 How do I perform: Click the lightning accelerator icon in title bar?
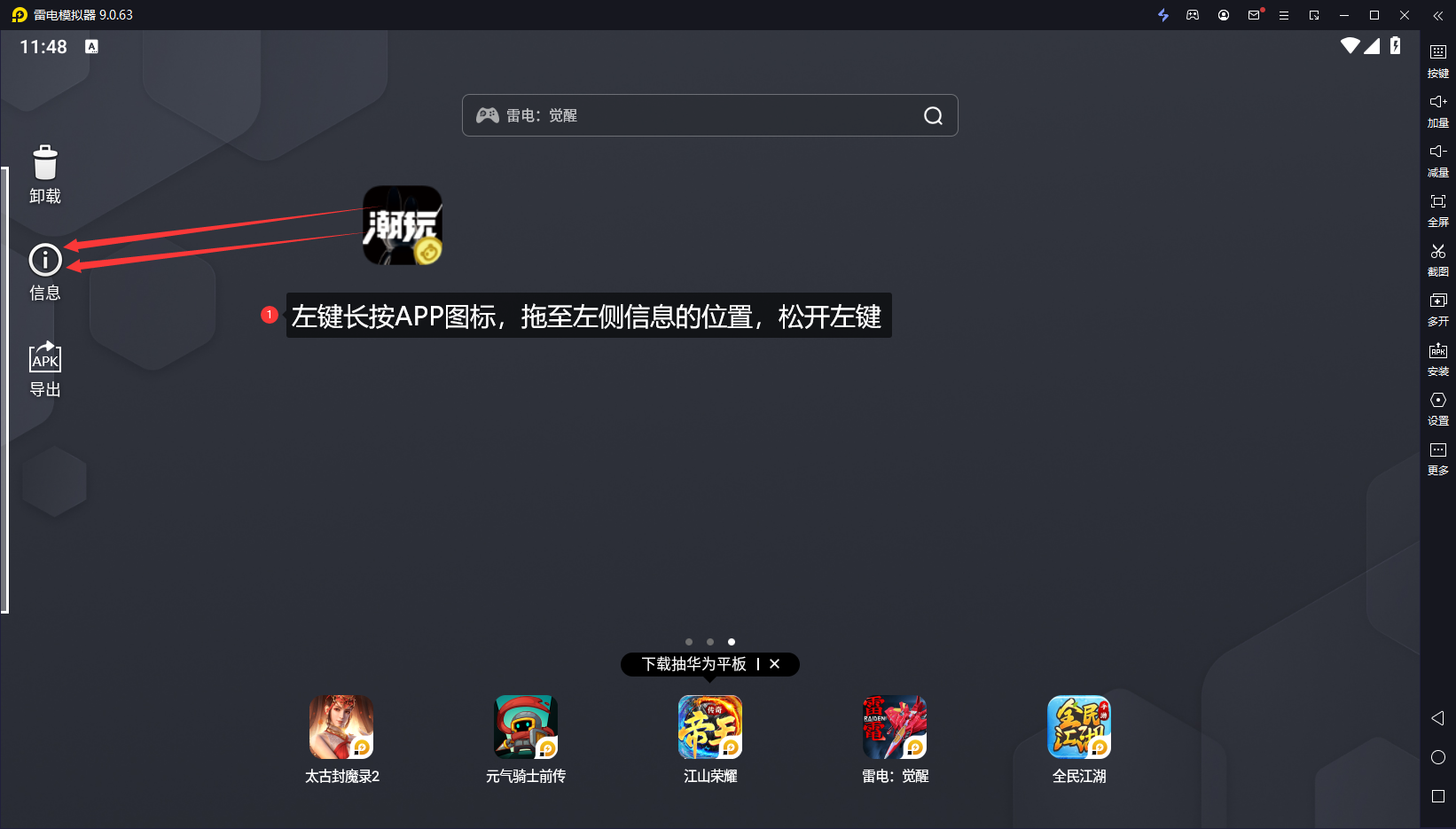coord(1163,15)
